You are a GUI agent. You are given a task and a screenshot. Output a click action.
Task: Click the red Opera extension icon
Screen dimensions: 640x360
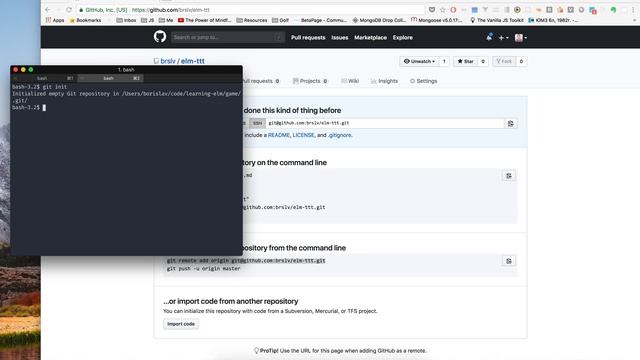(453, 9)
